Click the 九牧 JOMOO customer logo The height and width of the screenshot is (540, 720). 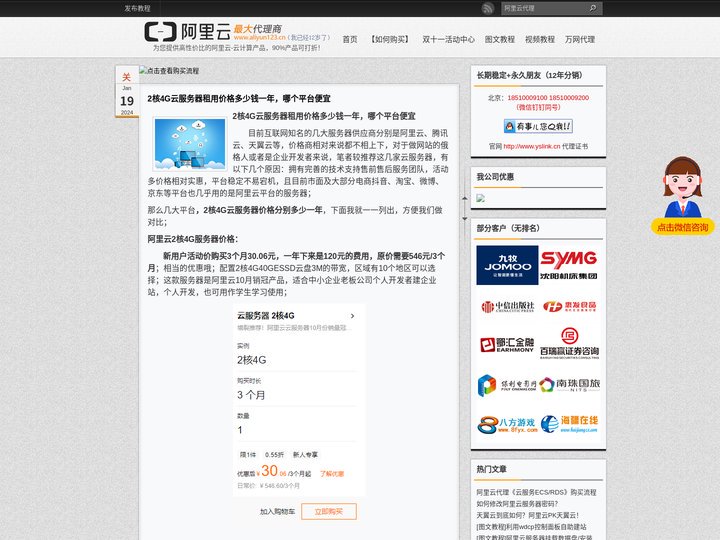[507, 265]
